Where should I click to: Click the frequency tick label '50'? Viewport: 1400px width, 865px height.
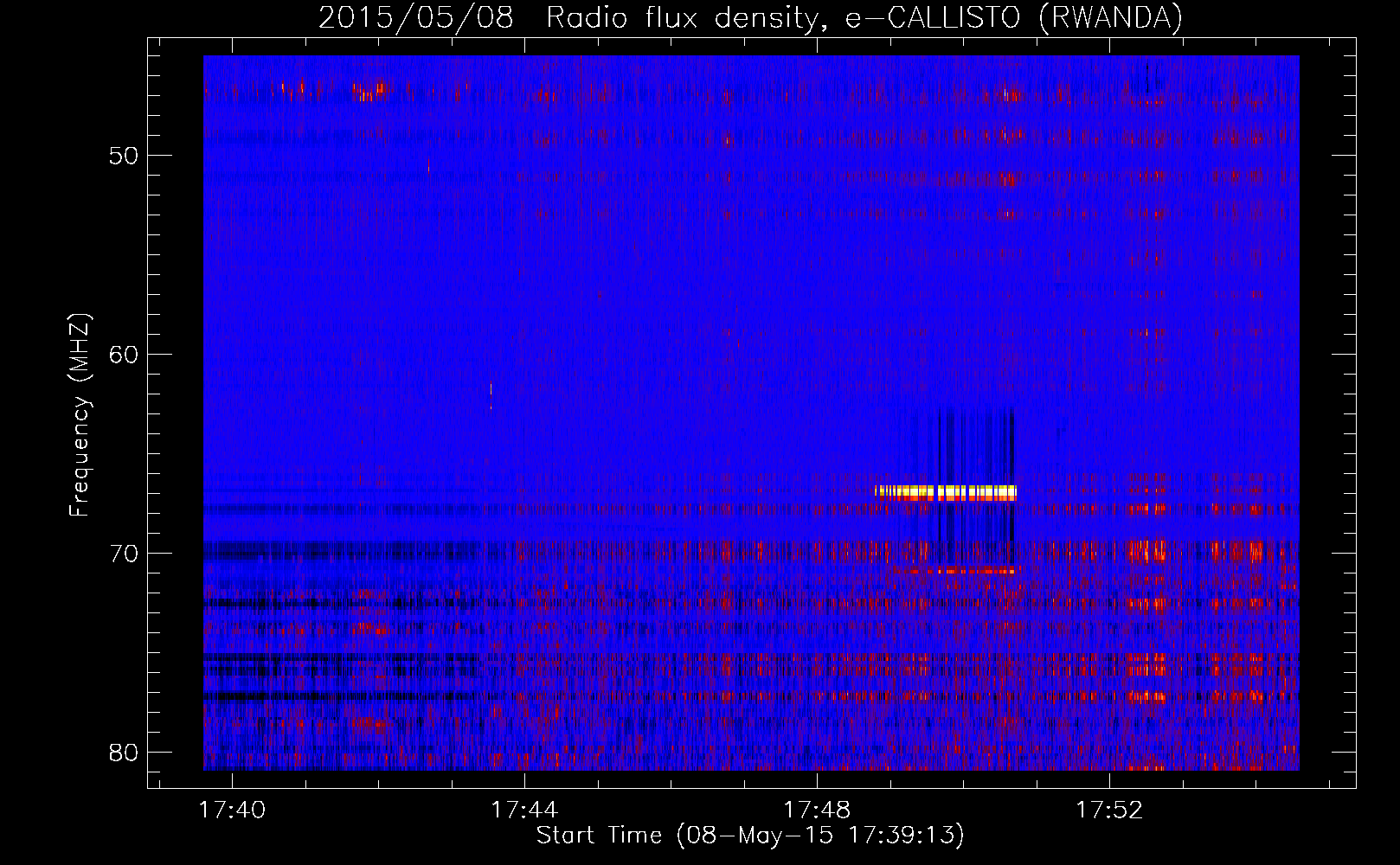coord(124,156)
